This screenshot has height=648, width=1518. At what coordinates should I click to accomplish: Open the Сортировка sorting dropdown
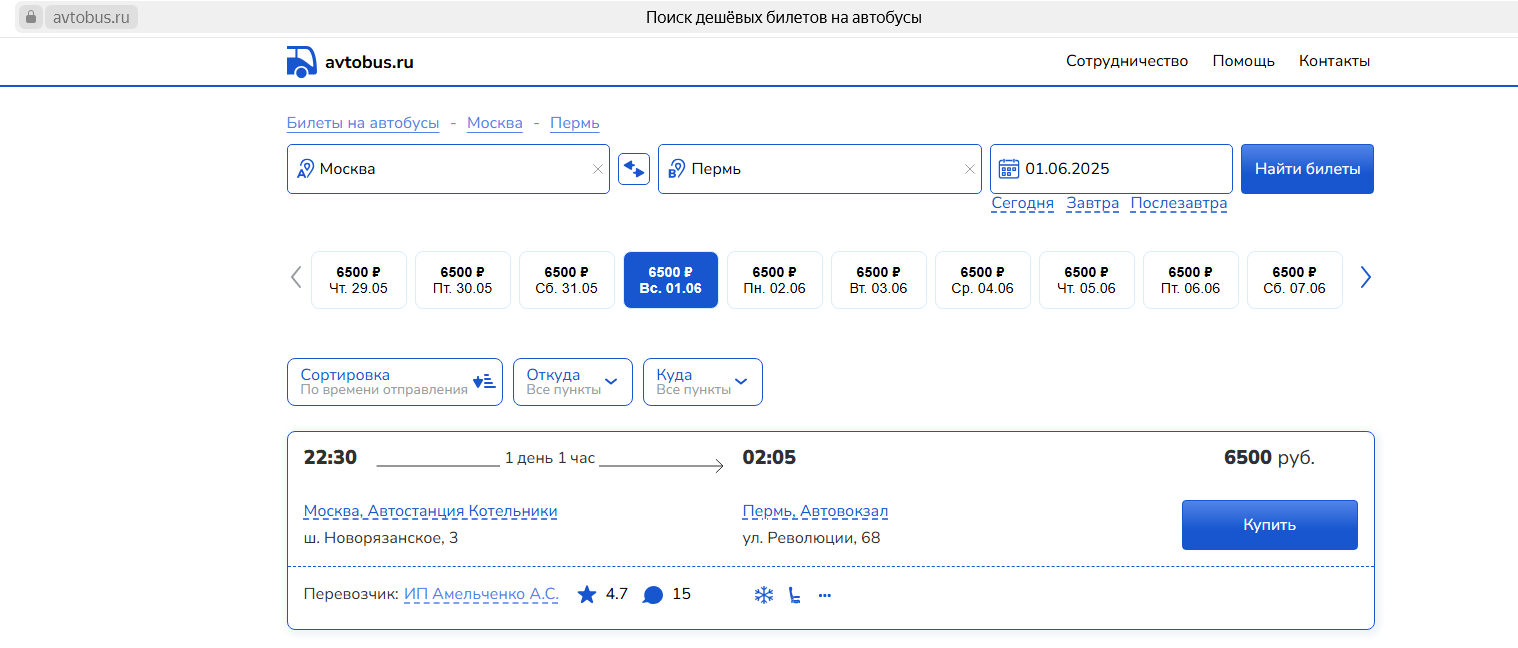(394, 382)
